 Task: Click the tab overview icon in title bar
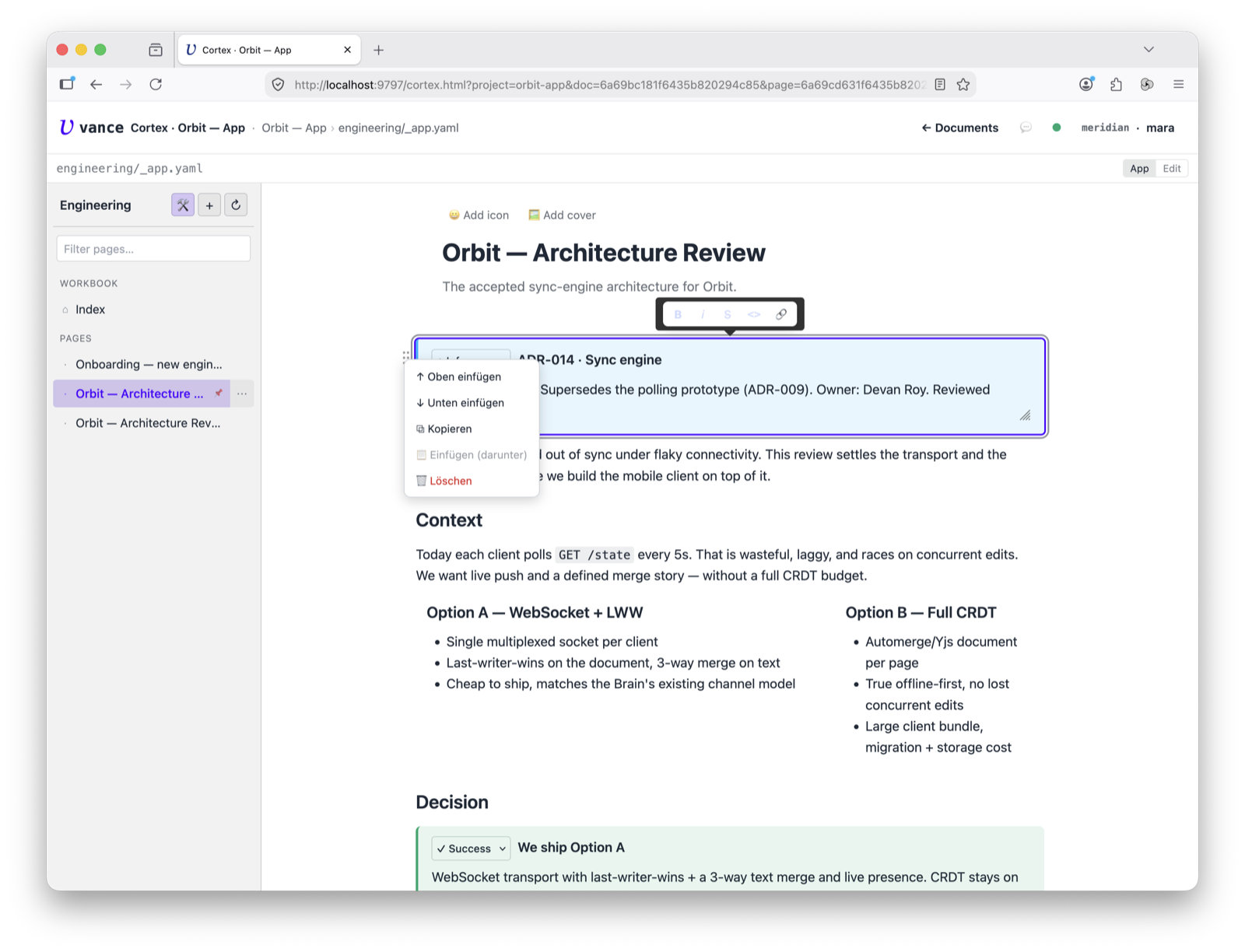pyautogui.click(x=156, y=50)
